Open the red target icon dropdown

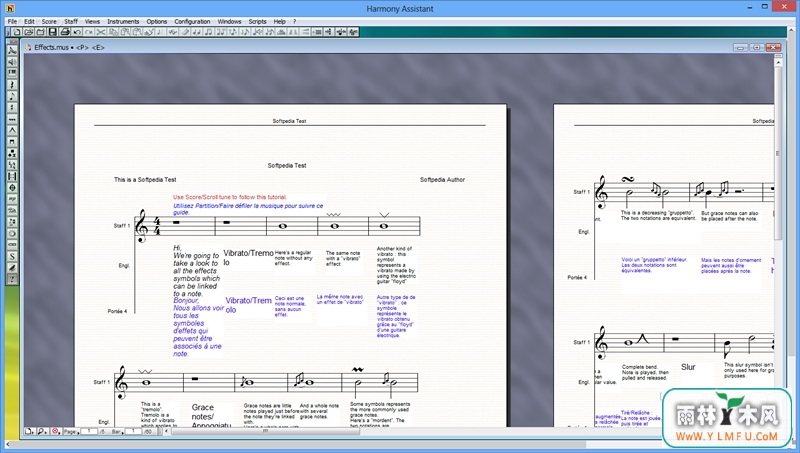click(x=56, y=432)
